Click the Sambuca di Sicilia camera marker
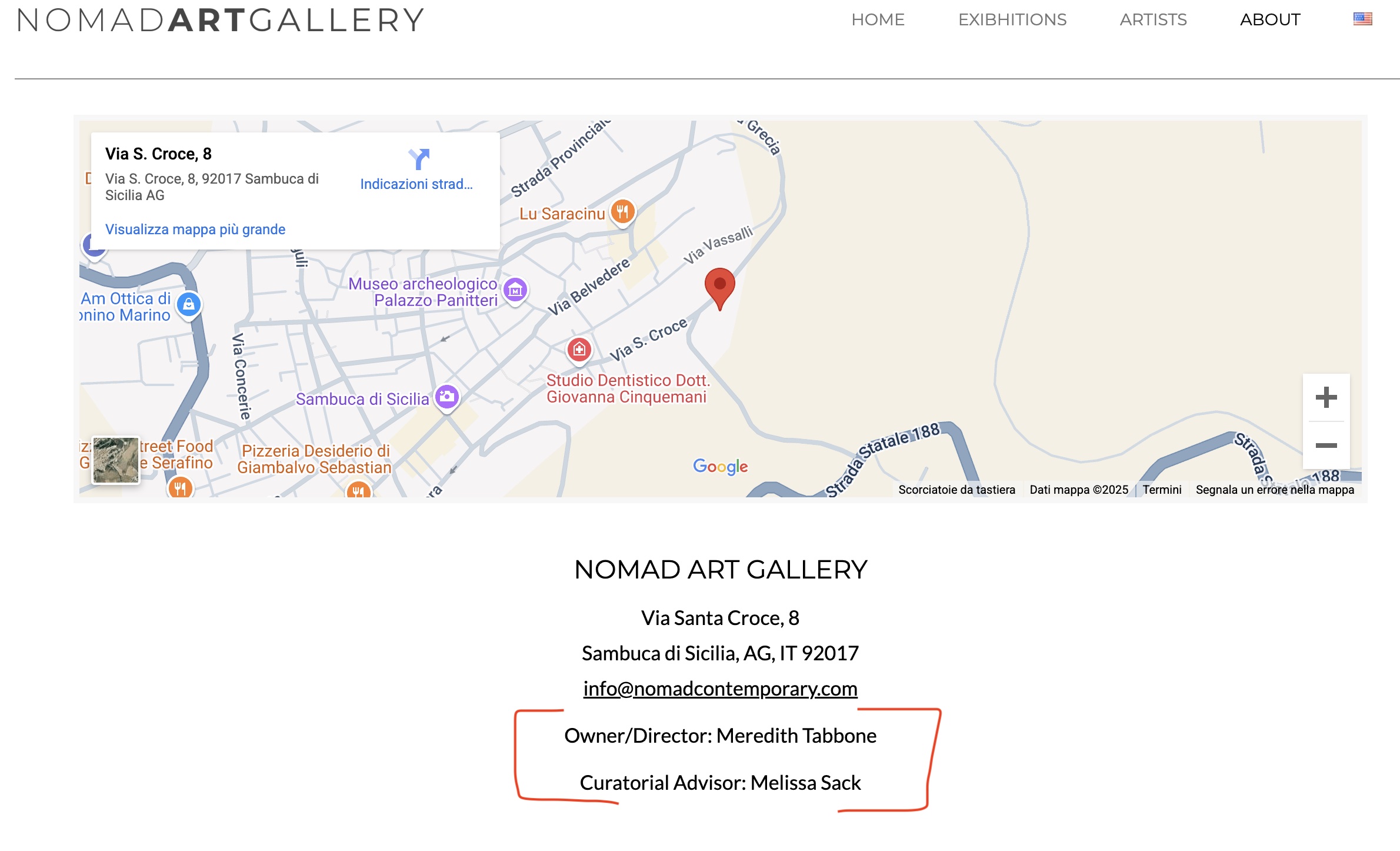The height and width of the screenshot is (851, 1400). [447, 397]
